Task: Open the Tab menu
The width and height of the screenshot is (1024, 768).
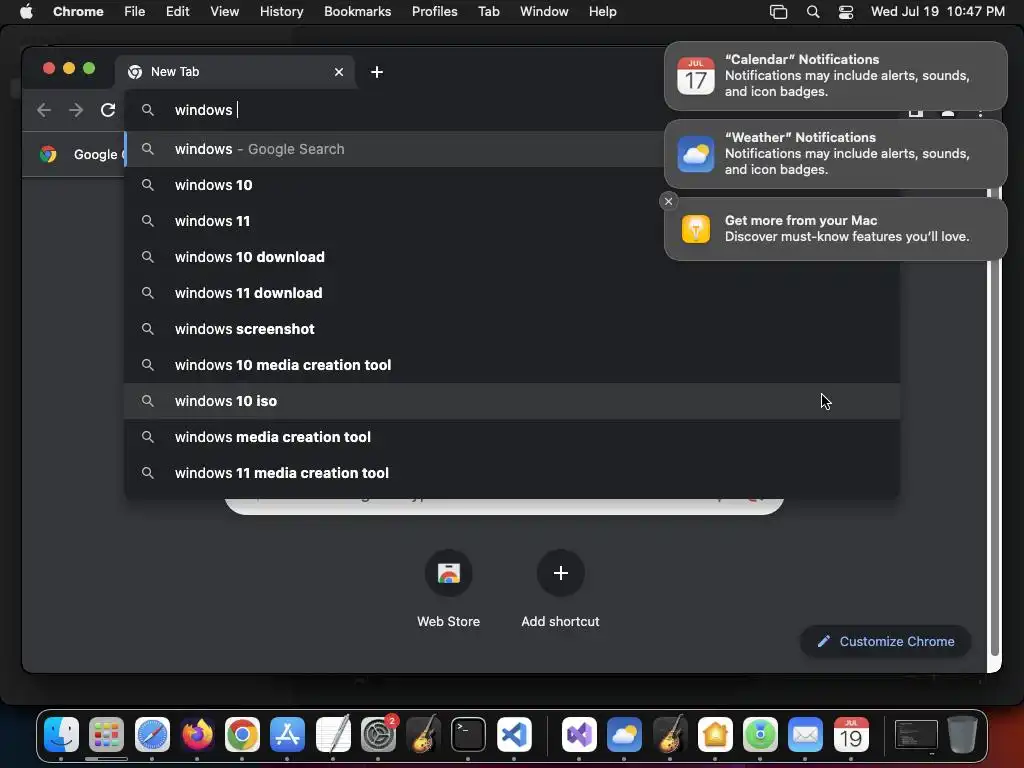Action: click(x=488, y=12)
